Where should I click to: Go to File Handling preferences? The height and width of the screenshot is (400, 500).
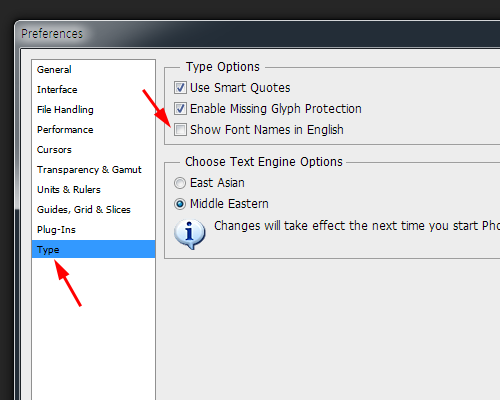93,110
